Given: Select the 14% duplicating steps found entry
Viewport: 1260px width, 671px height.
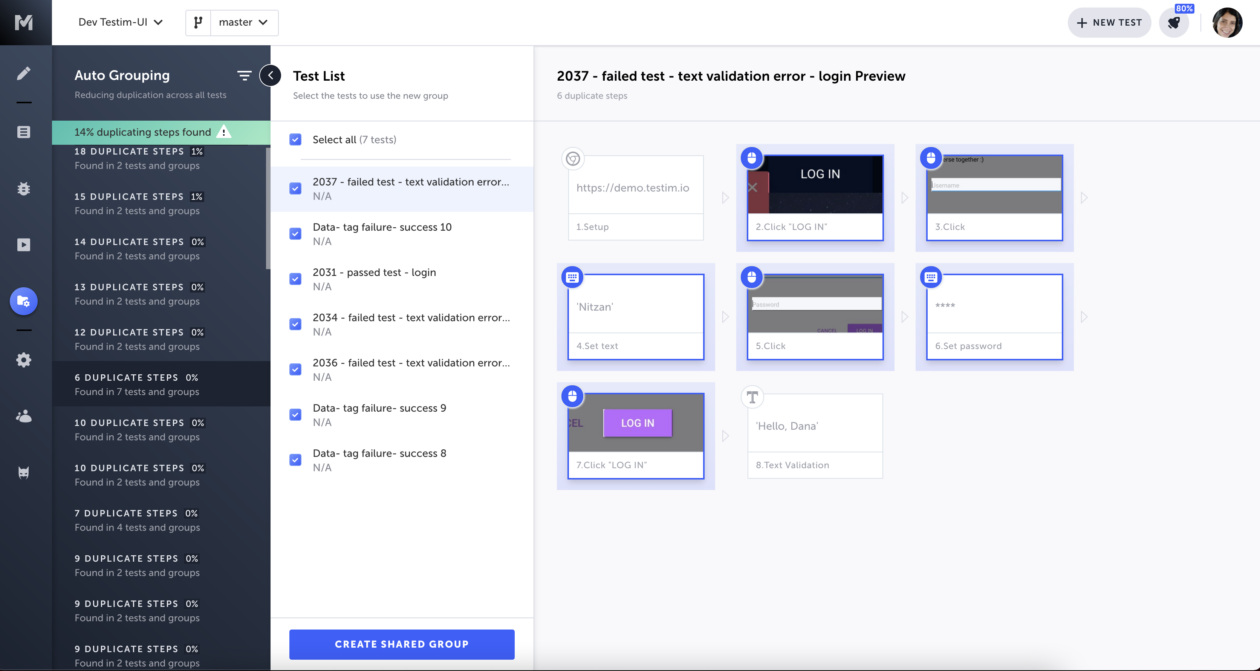Looking at the screenshot, I should [160, 131].
